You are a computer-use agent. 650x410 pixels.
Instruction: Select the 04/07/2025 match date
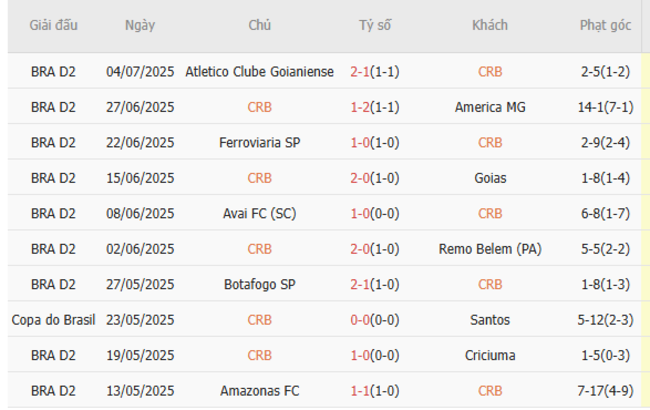pos(140,72)
